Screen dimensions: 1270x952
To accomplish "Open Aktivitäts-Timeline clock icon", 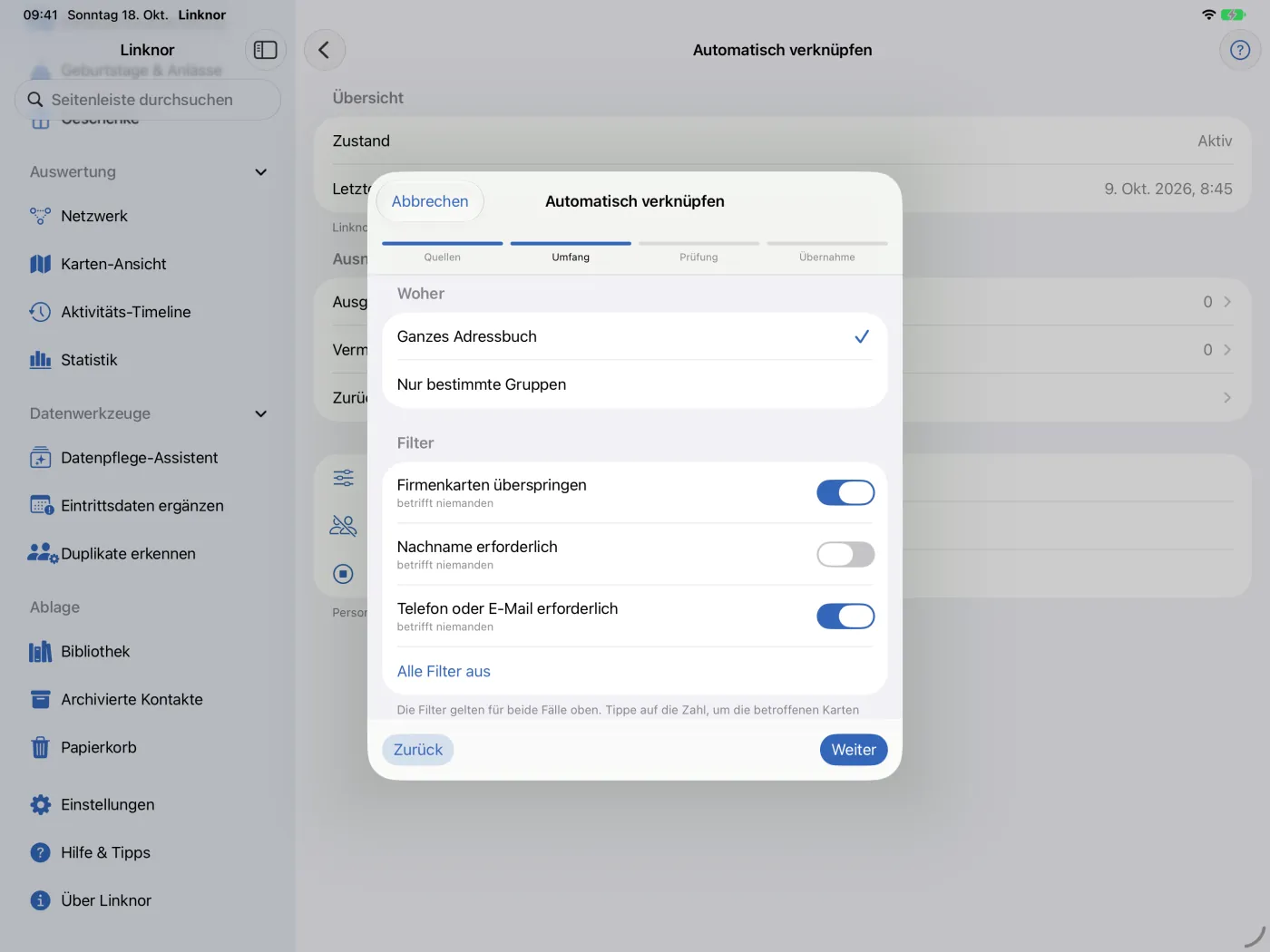I will [40, 312].
